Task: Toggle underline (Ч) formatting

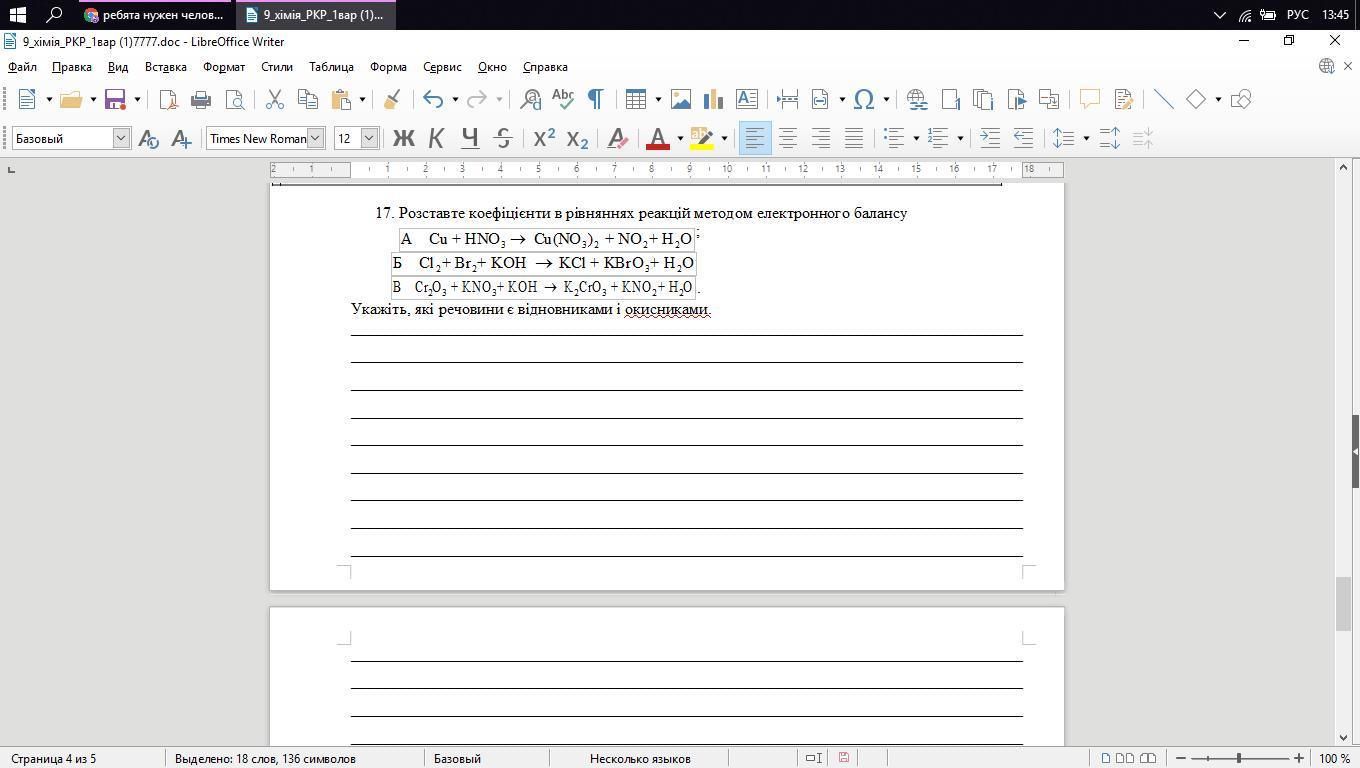Action: (470, 138)
